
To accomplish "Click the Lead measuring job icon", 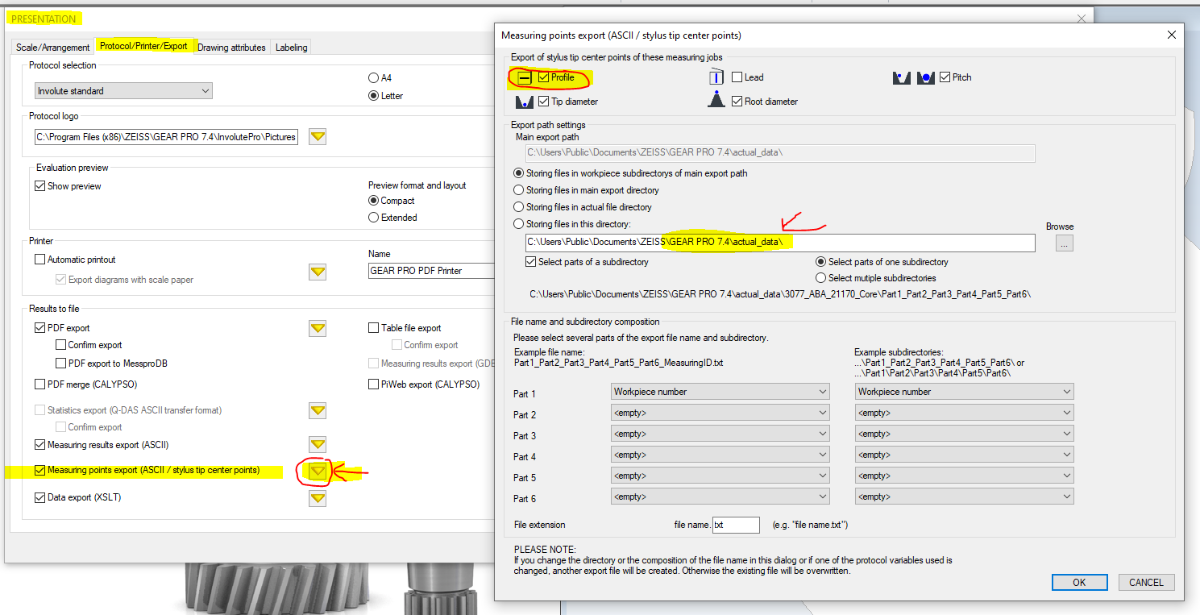I will 716,77.
